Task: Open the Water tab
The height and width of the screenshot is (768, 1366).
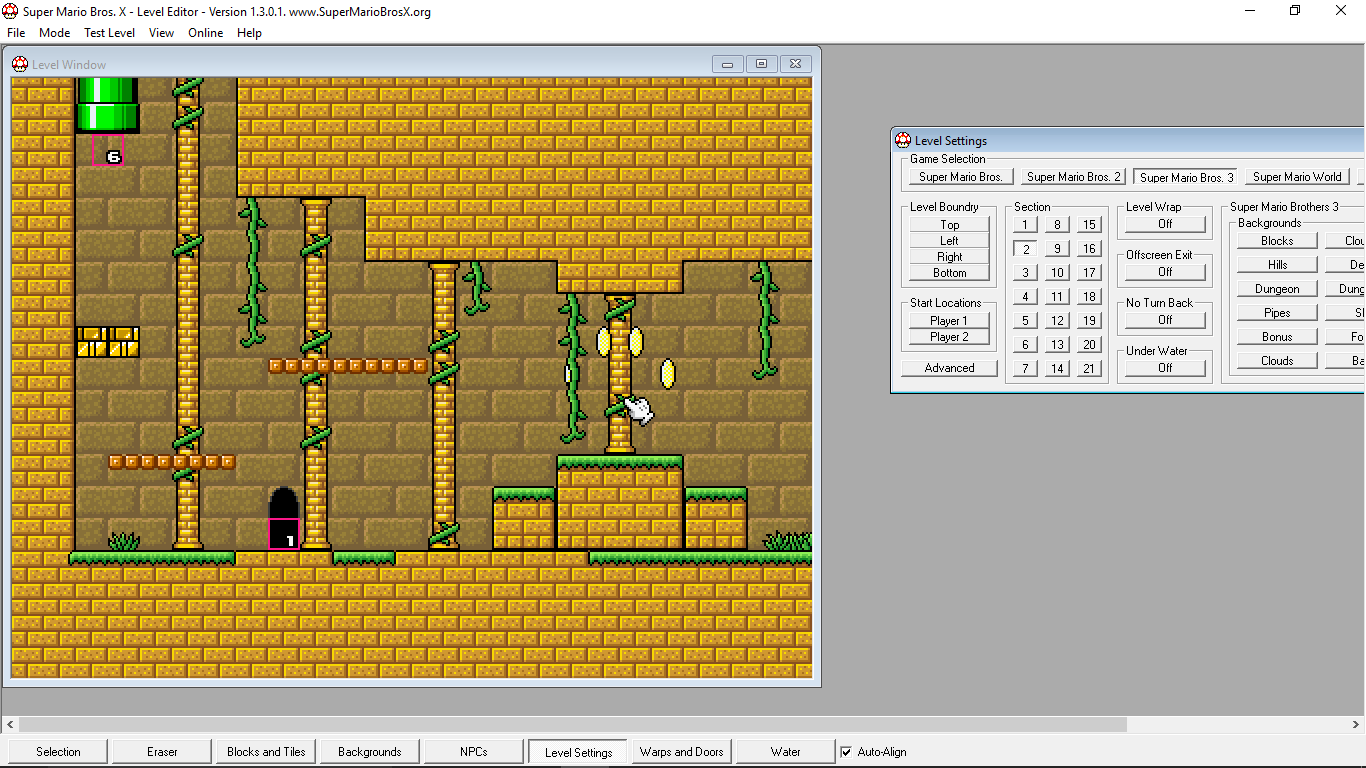Action: (786, 752)
